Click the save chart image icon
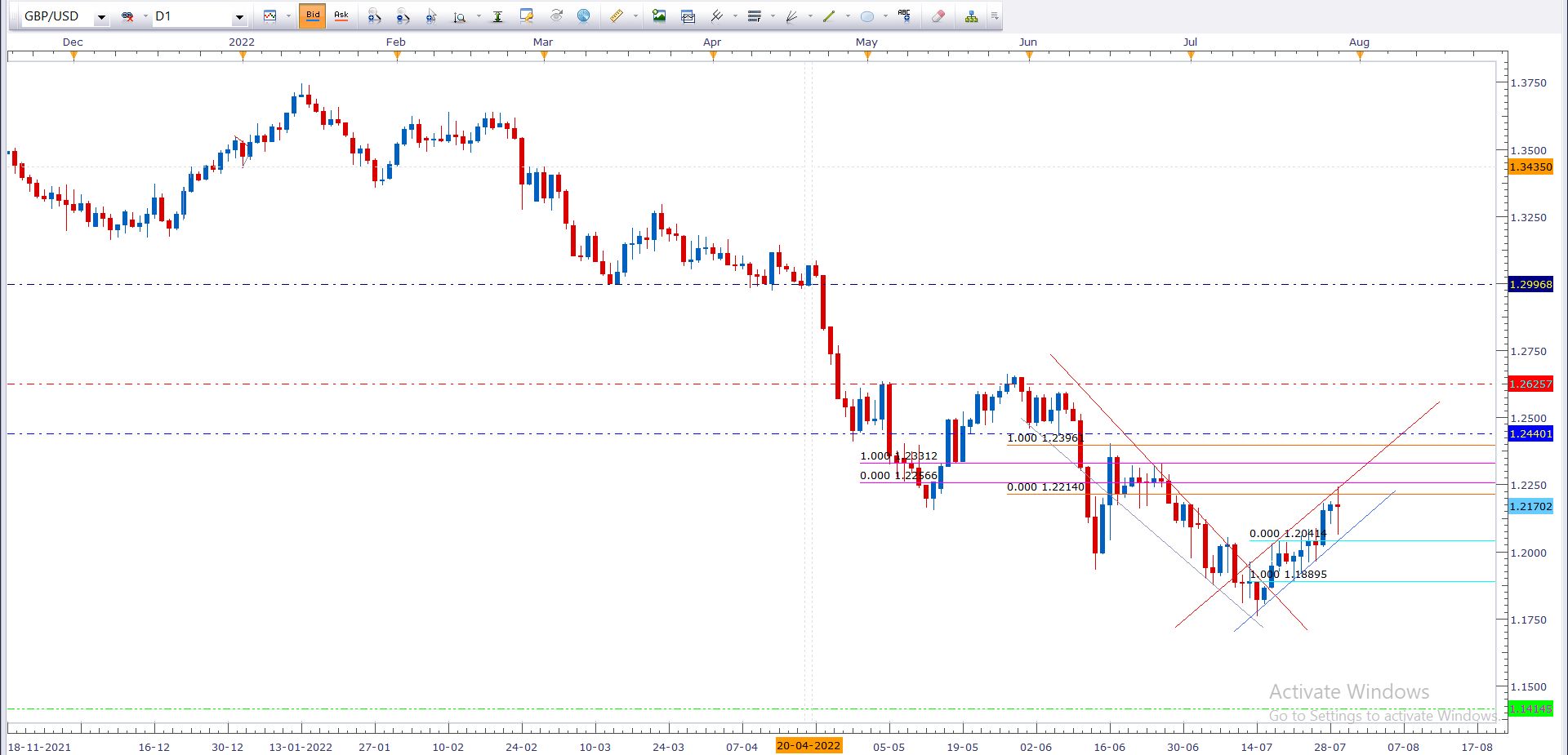The image size is (1568, 755). tap(659, 16)
